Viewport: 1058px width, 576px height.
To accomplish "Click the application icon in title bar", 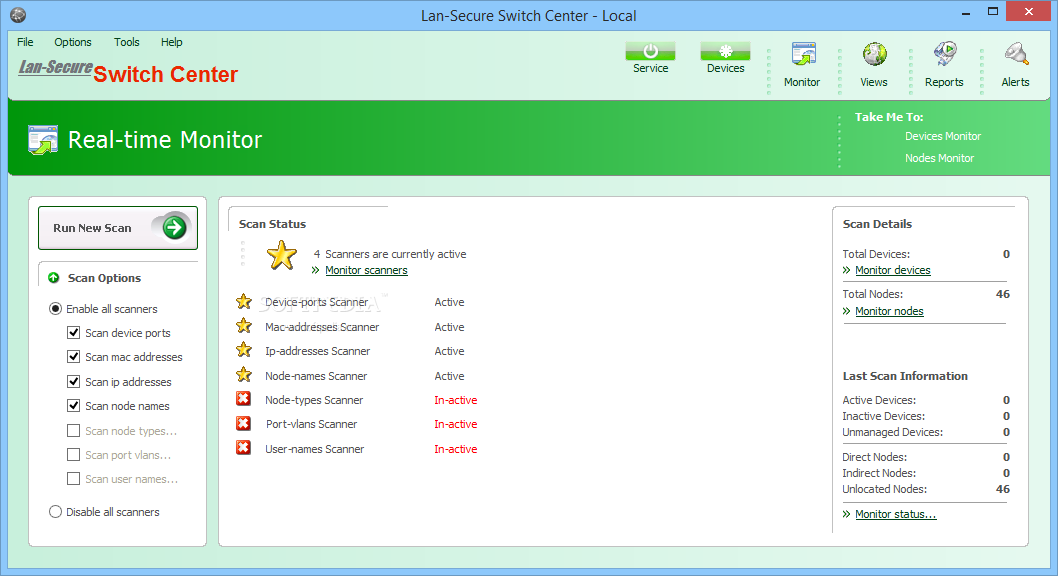I will coord(18,15).
